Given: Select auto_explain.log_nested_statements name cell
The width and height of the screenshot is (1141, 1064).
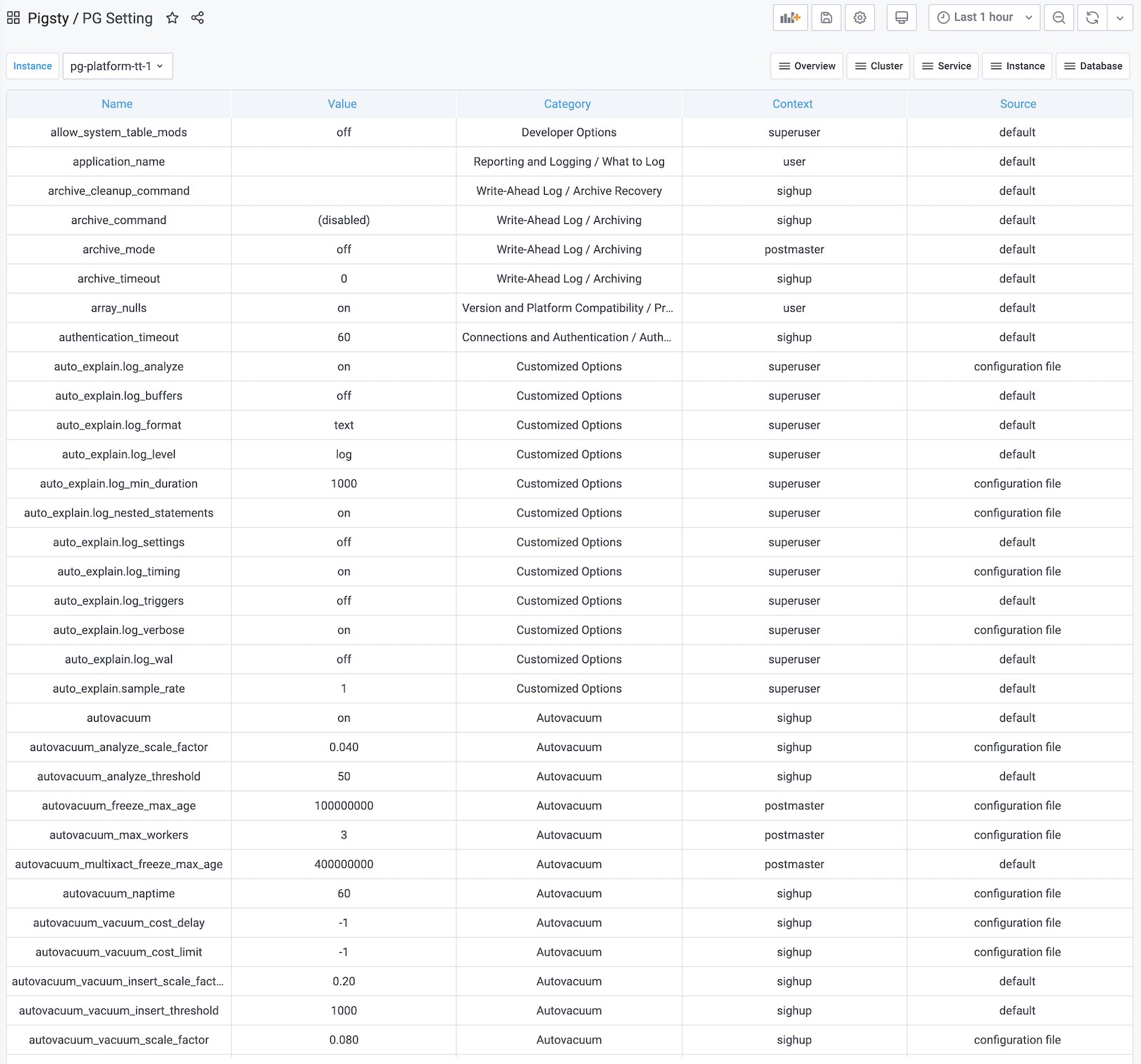Looking at the screenshot, I should 118,513.
